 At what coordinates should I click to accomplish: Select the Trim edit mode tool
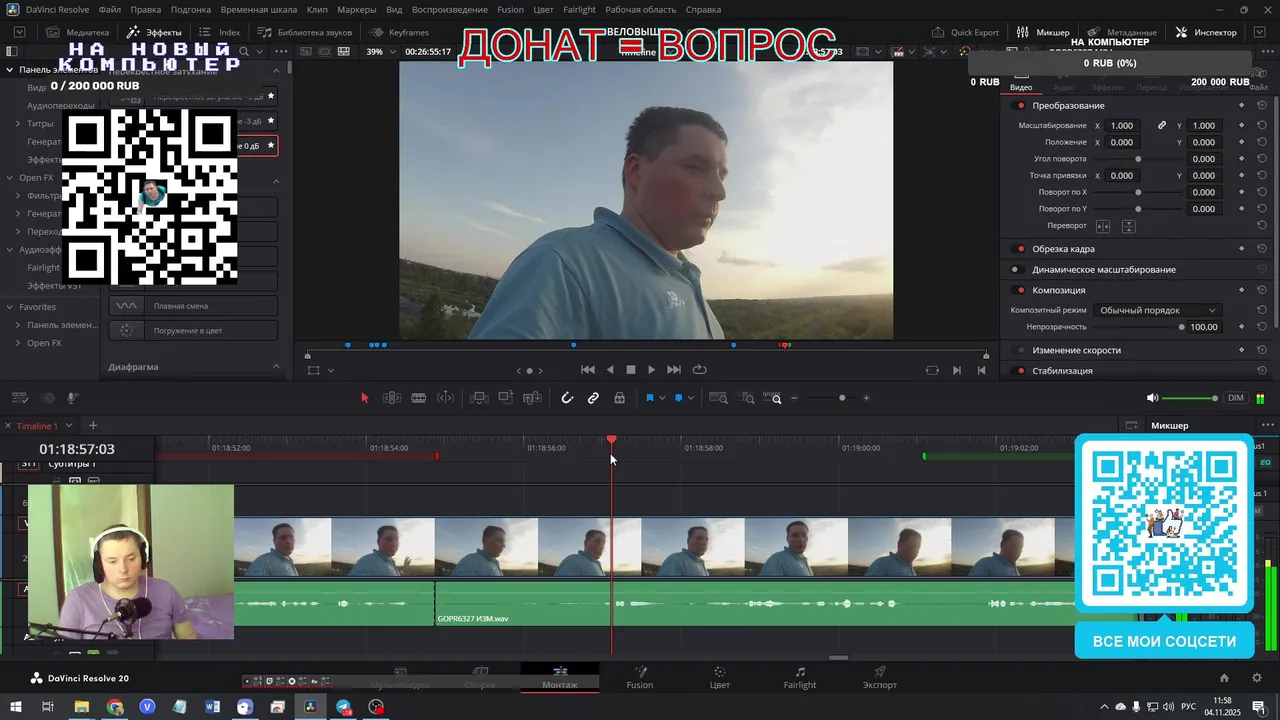tap(392, 398)
